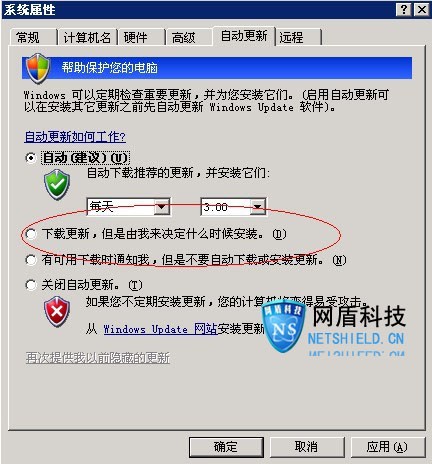Click the Windows security shield icon in header
The image size is (432, 464).
tap(38, 68)
